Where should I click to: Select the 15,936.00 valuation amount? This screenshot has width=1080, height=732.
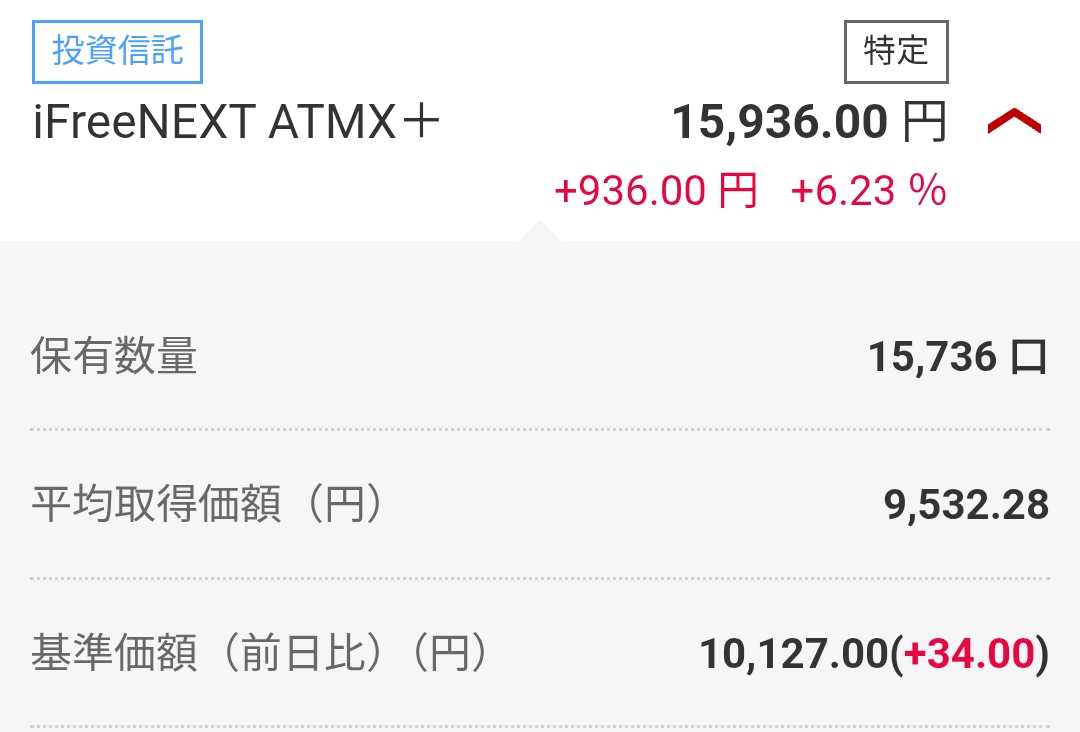(x=780, y=123)
